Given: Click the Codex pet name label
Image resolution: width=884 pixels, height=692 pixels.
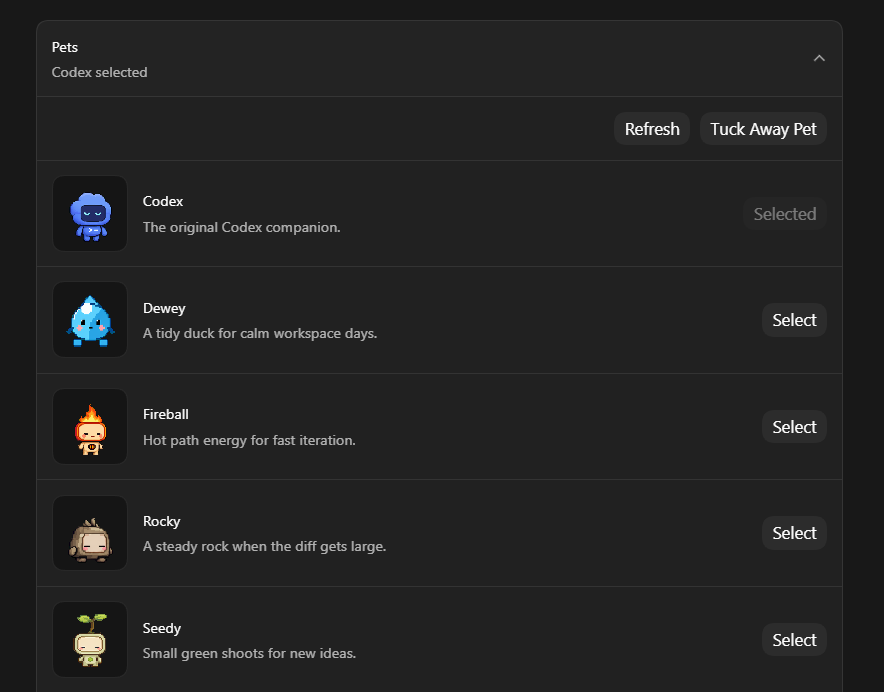Looking at the screenshot, I should pyautogui.click(x=163, y=201).
